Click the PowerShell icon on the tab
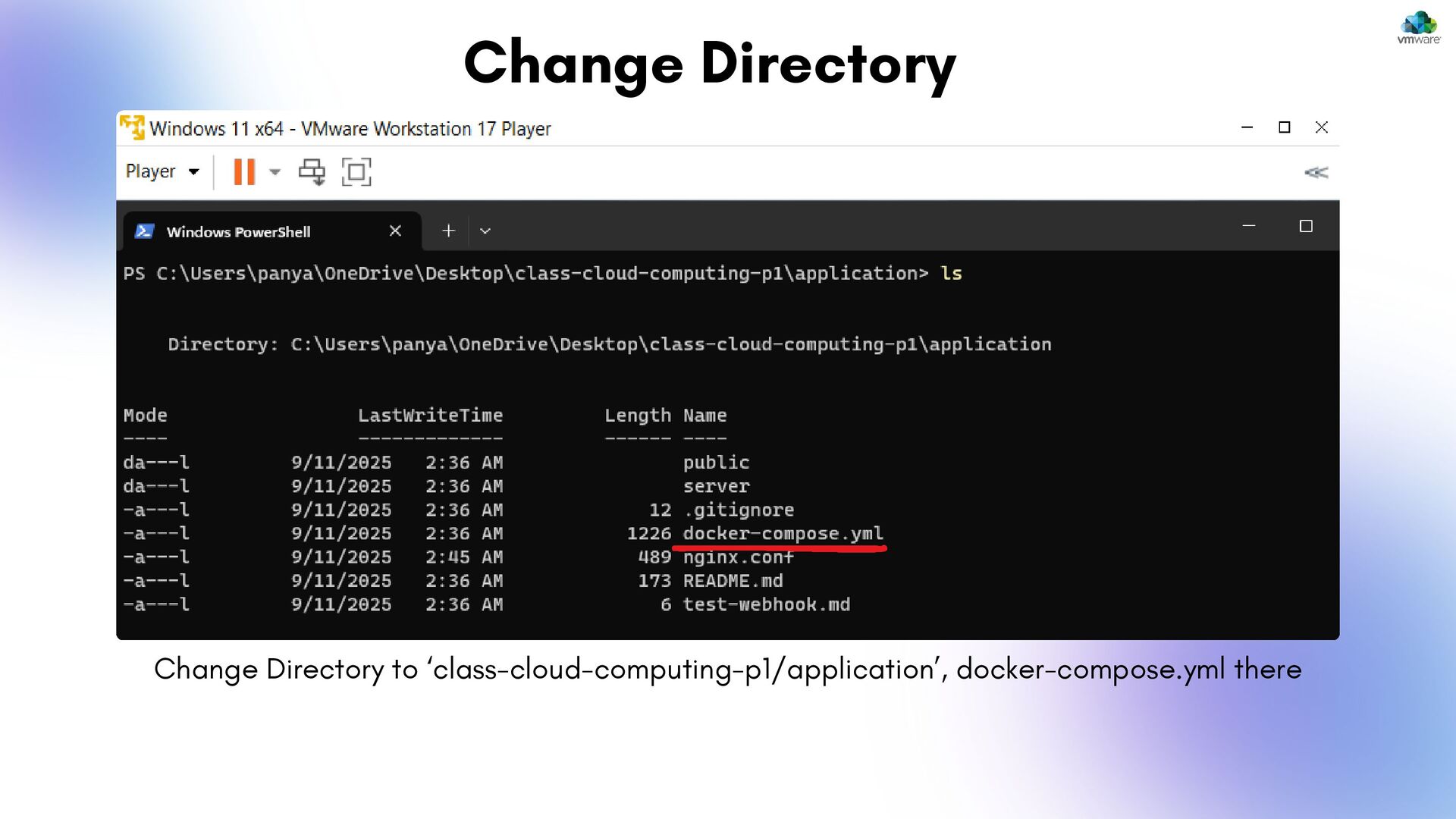Viewport: 1456px width, 819px height. pos(145,231)
